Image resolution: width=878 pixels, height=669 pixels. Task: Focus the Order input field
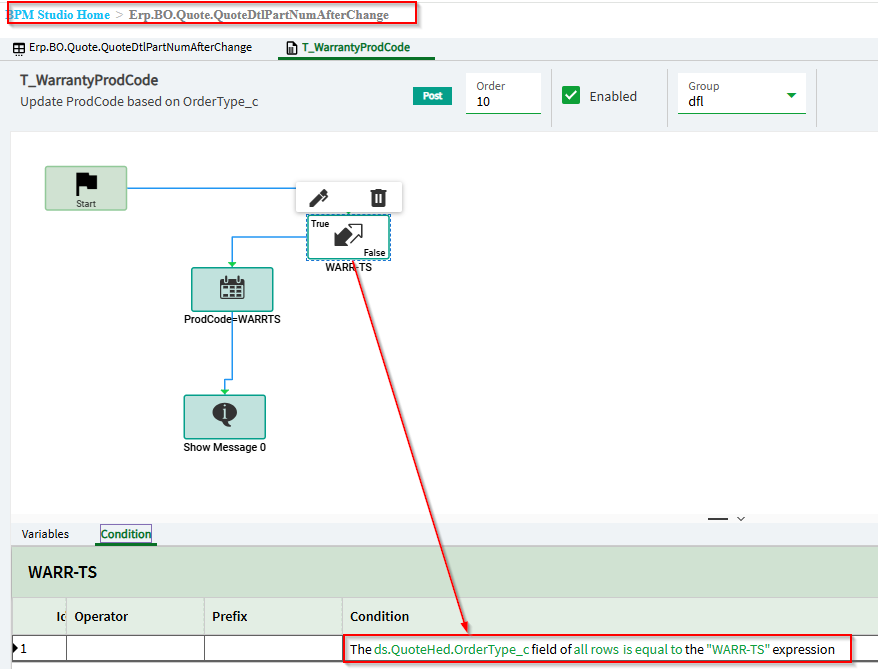pyautogui.click(x=503, y=94)
